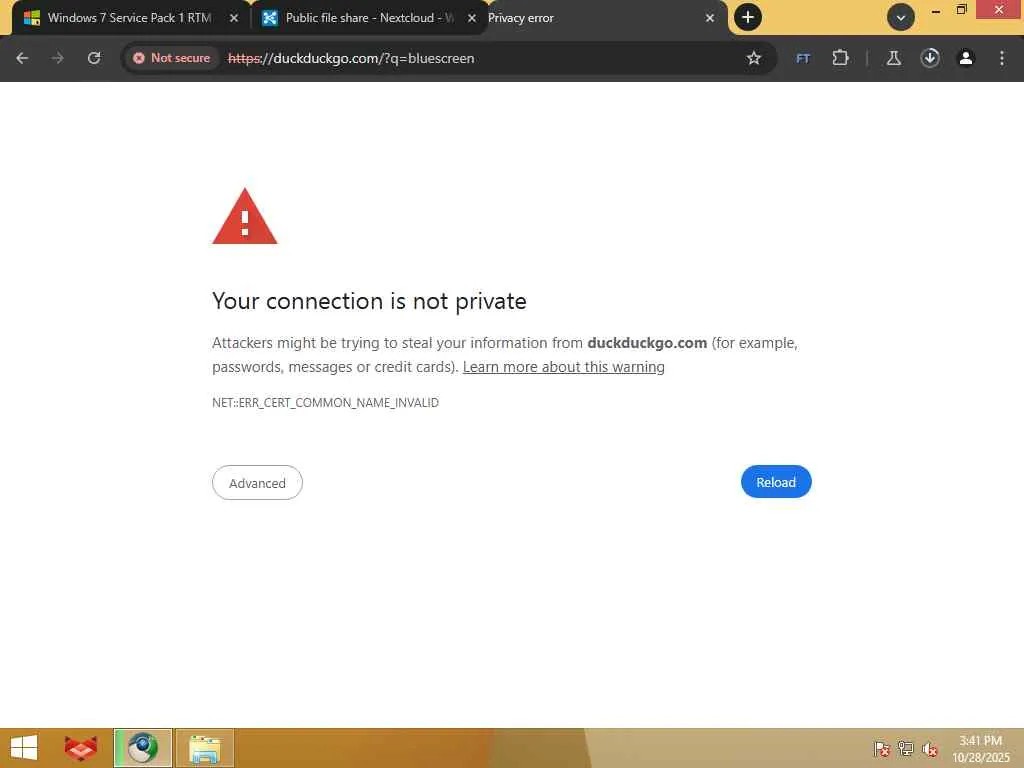Bookmark this page with the star icon

pyautogui.click(x=754, y=58)
